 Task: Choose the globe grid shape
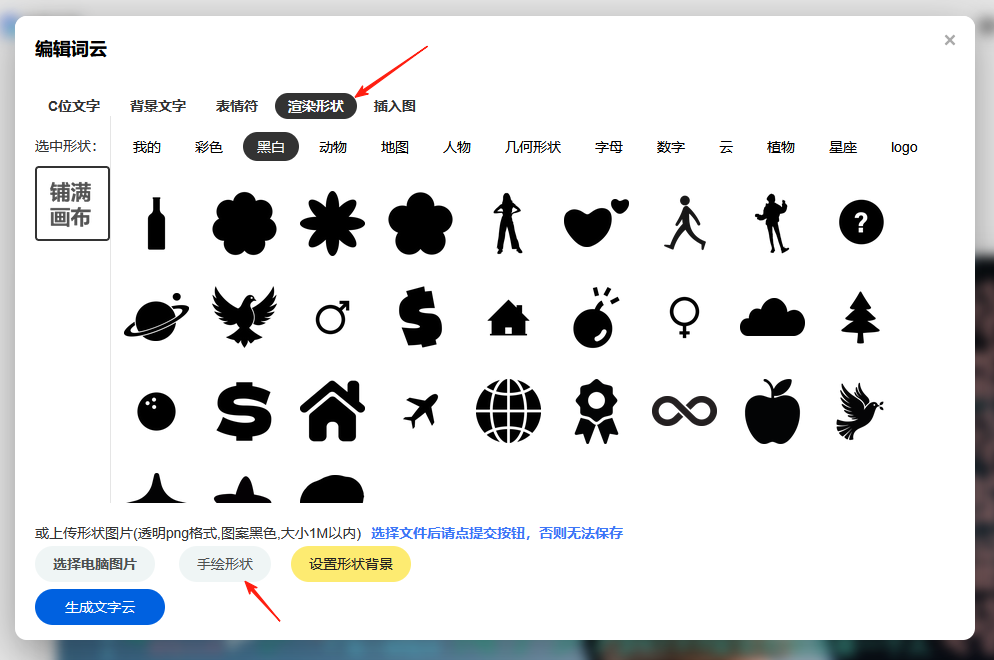(x=508, y=411)
